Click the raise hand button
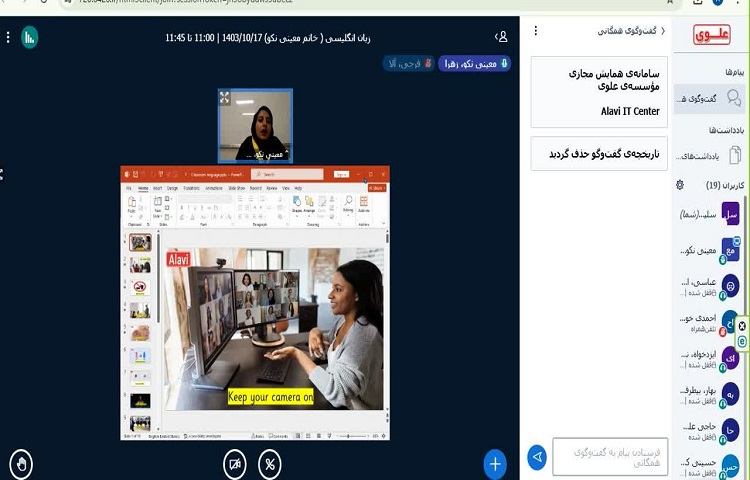Screen dimensions: 750x480 click(x=21, y=463)
